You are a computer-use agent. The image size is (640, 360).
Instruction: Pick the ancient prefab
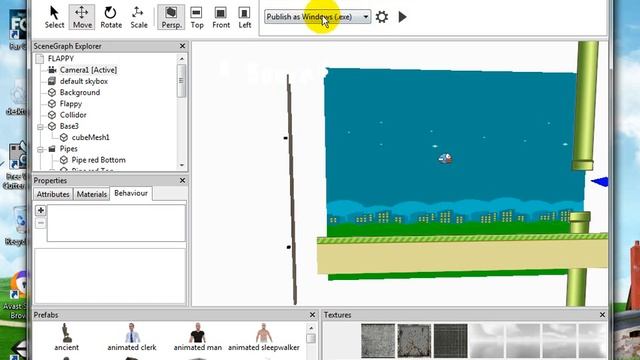(x=67, y=337)
